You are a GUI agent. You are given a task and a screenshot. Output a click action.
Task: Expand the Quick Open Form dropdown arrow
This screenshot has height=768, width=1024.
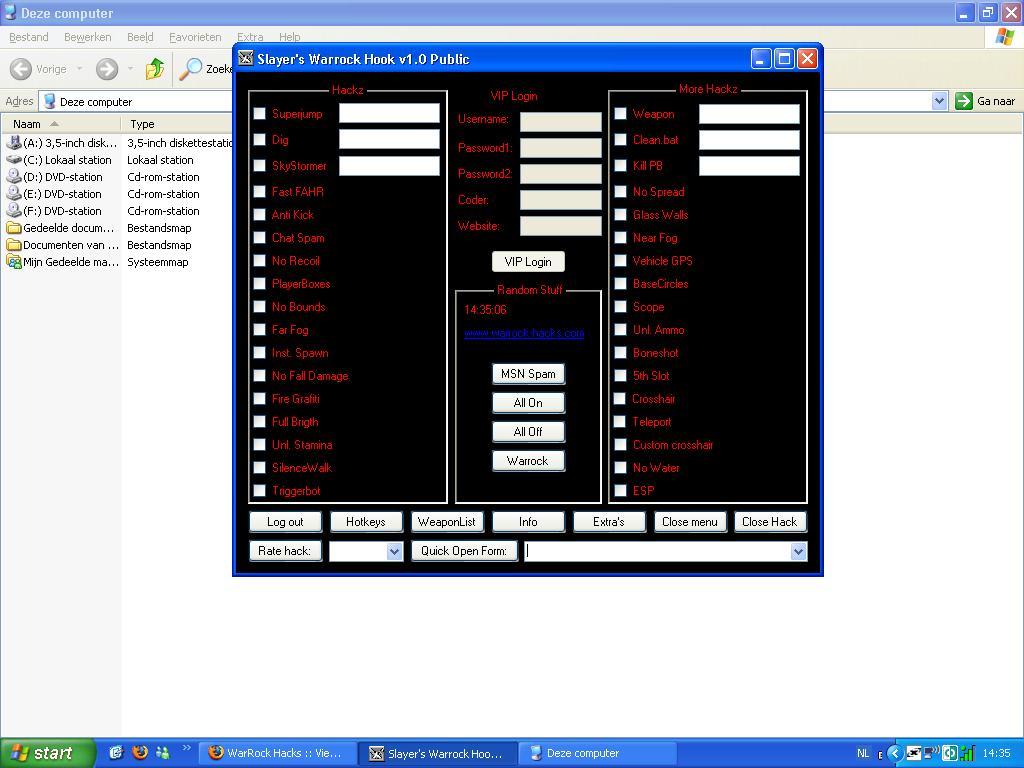click(798, 551)
